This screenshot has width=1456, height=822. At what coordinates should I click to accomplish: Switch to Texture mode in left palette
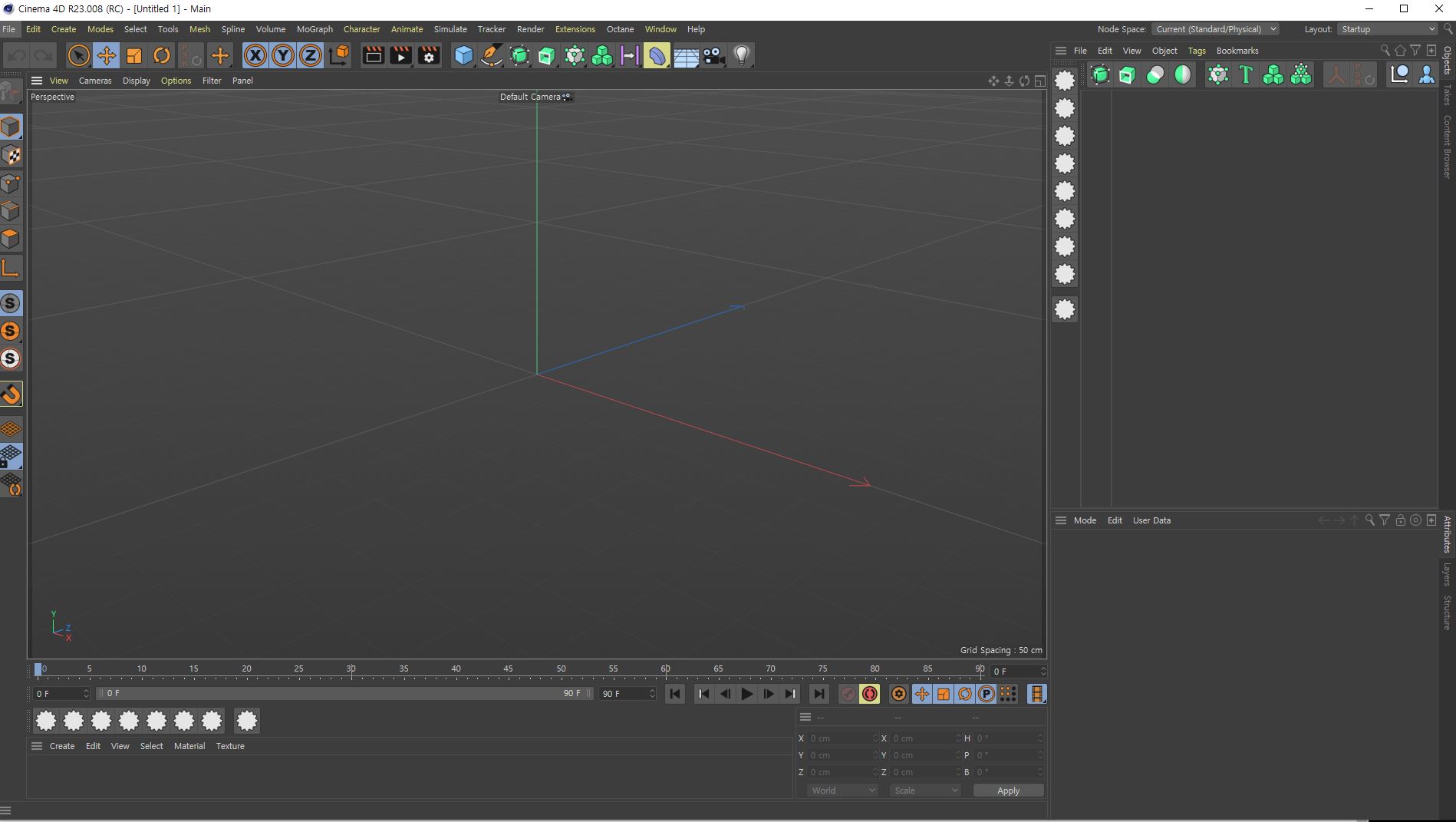(11, 155)
